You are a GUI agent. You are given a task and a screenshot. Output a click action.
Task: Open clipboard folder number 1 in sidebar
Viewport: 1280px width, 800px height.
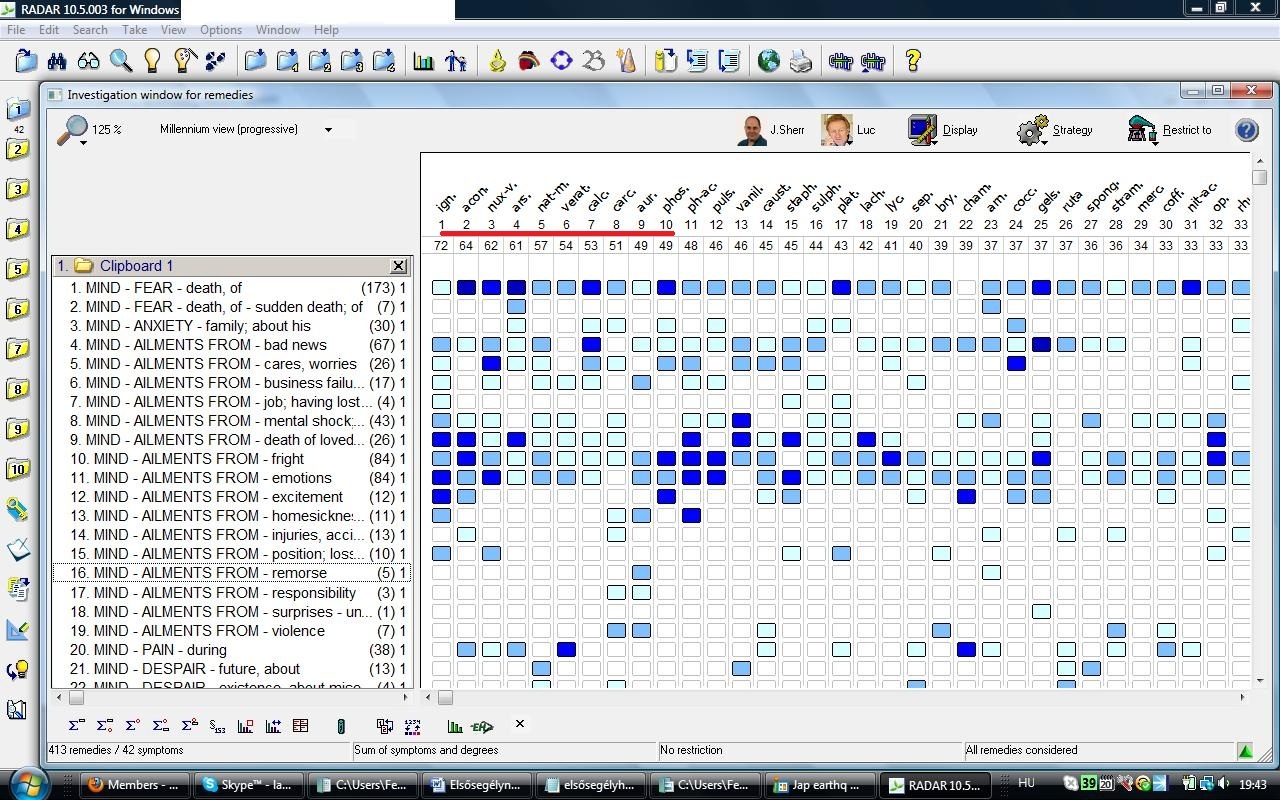(17, 109)
